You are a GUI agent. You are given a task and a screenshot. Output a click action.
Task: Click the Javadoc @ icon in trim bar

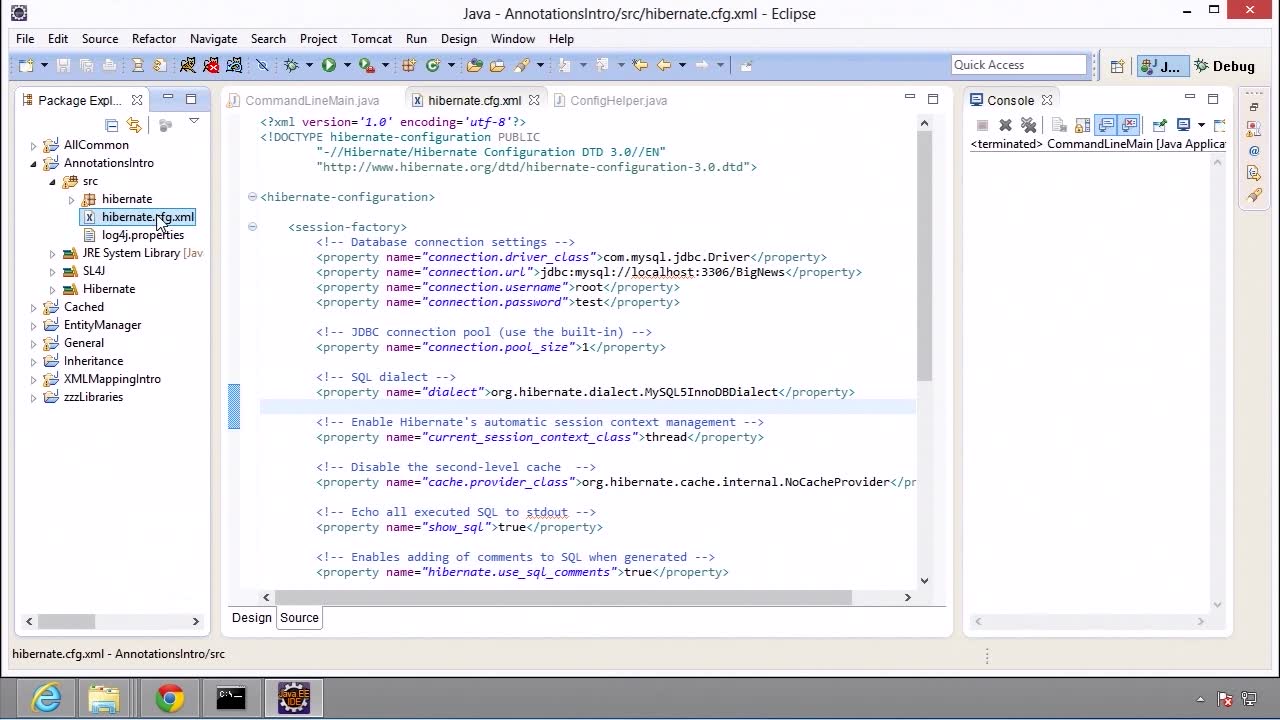coord(1254,151)
